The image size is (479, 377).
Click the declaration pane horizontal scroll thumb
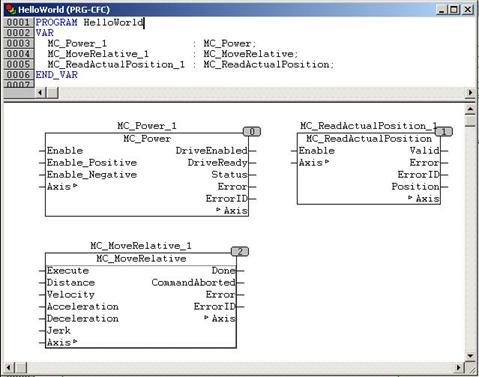click(52, 92)
